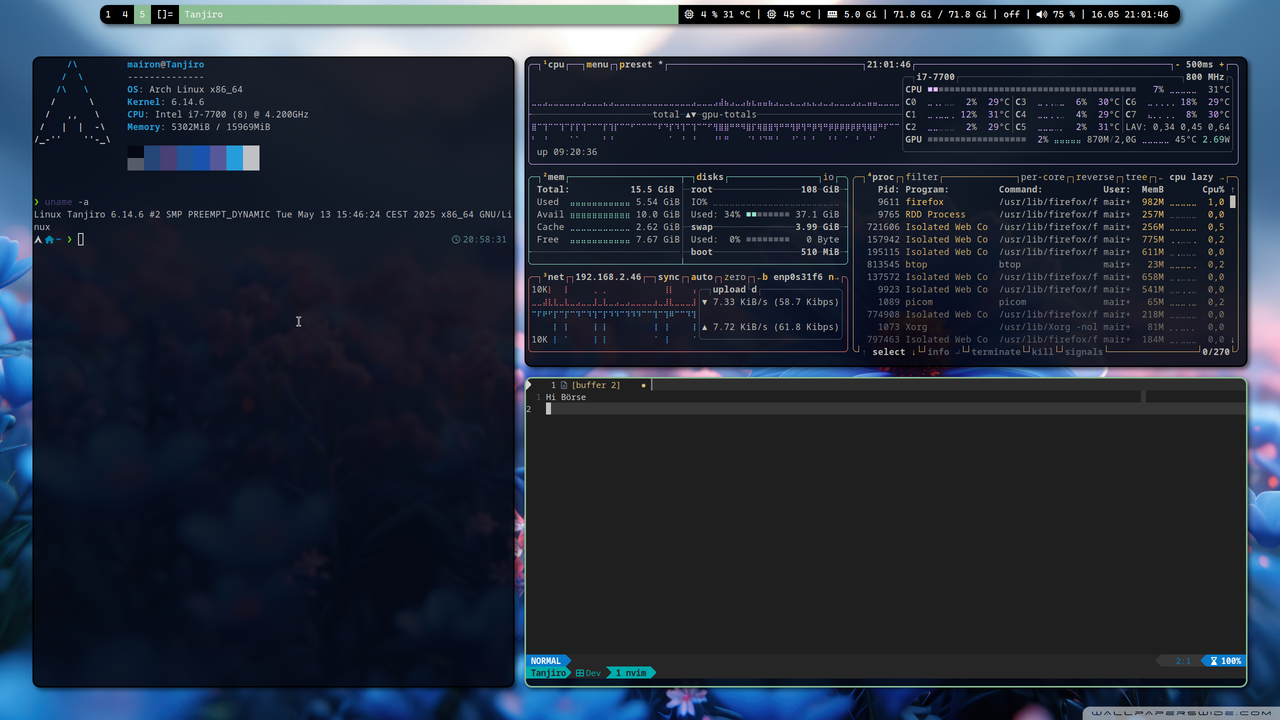Image resolution: width=1280 pixels, height=720 pixels.
Task: Click zero to reset net counters
Action: (735, 277)
